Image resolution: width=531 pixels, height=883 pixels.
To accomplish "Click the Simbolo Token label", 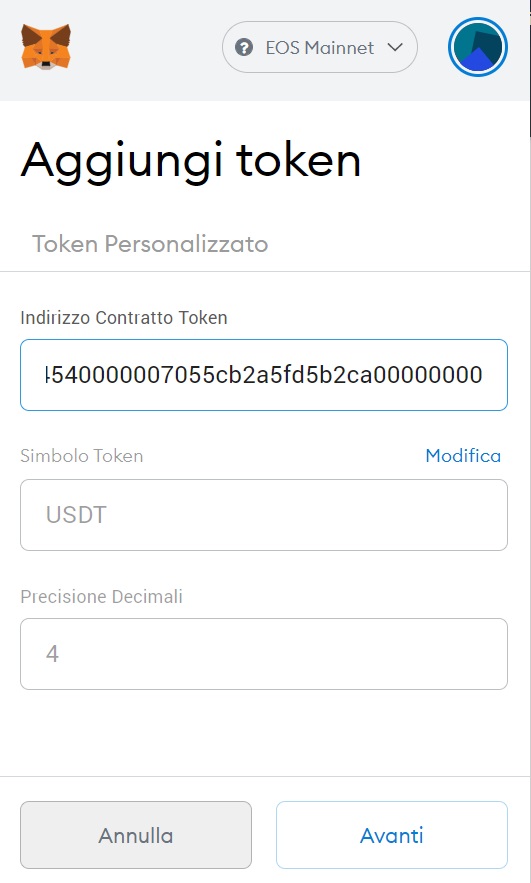I will tap(82, 456).
